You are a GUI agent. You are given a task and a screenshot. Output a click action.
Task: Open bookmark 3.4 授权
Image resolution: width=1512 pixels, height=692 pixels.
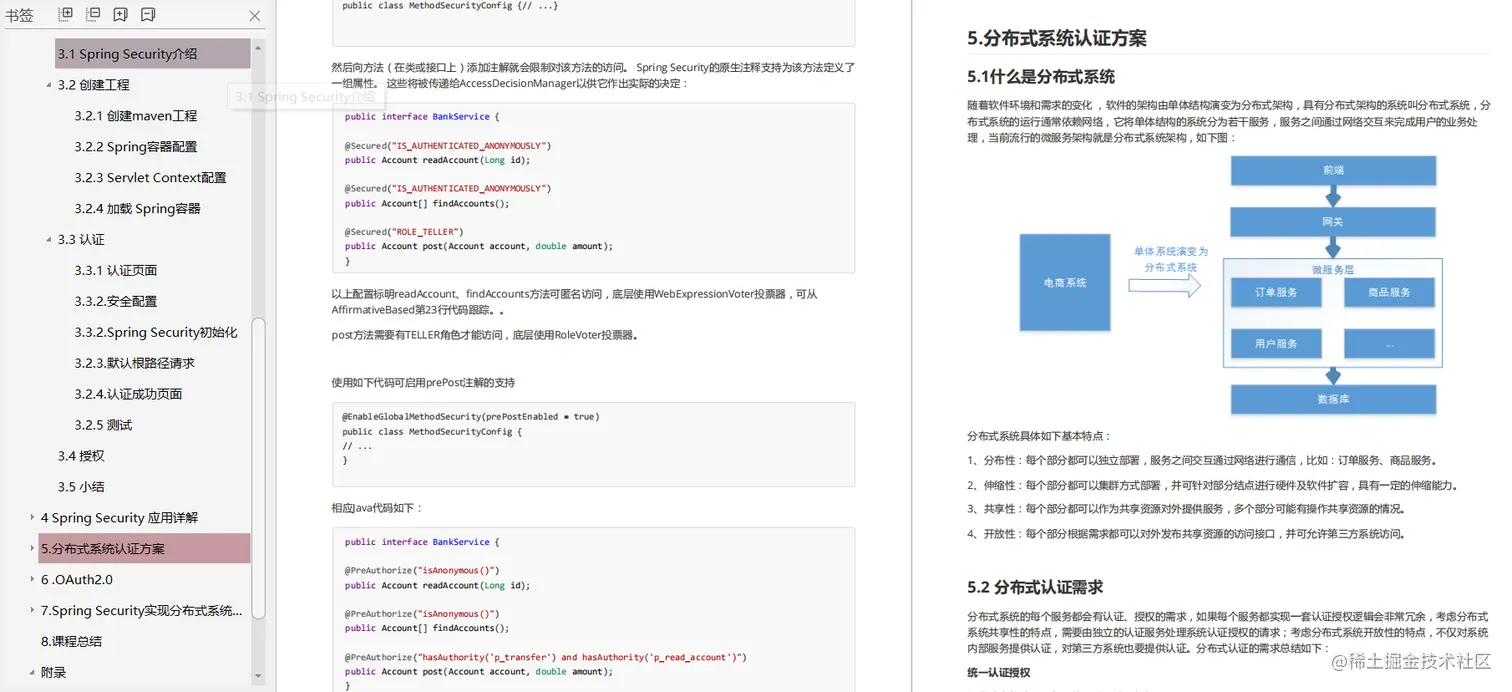click(x=81, y=457)
